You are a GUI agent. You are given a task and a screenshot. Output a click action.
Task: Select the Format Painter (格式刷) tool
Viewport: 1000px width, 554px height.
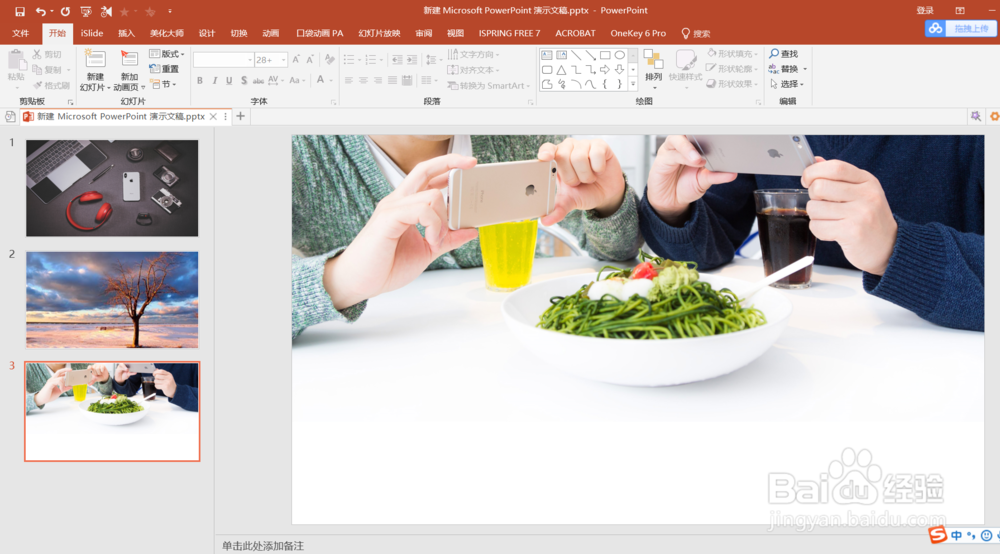coord(51,85)
